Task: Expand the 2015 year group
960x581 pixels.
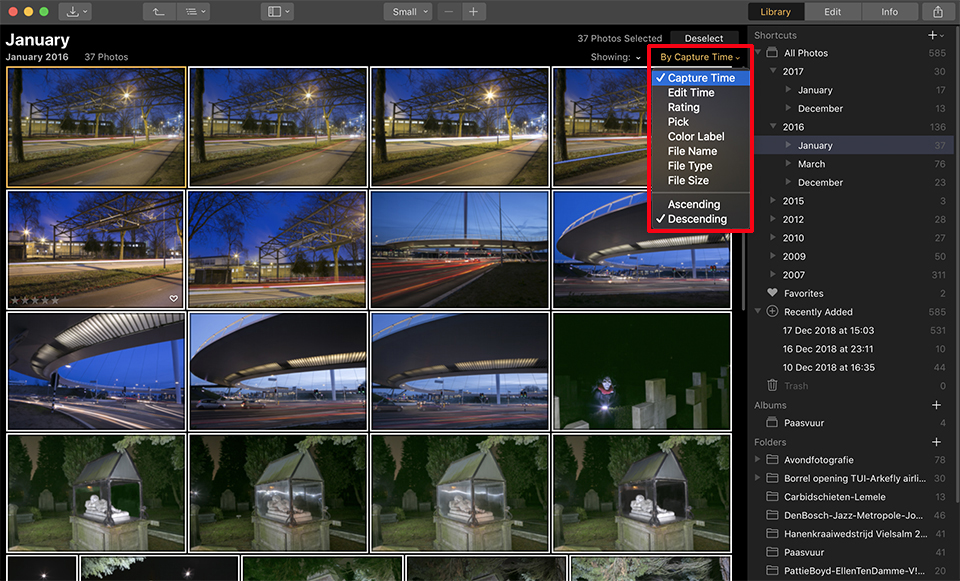Action: pyautogui.click(x=773, y=200)
